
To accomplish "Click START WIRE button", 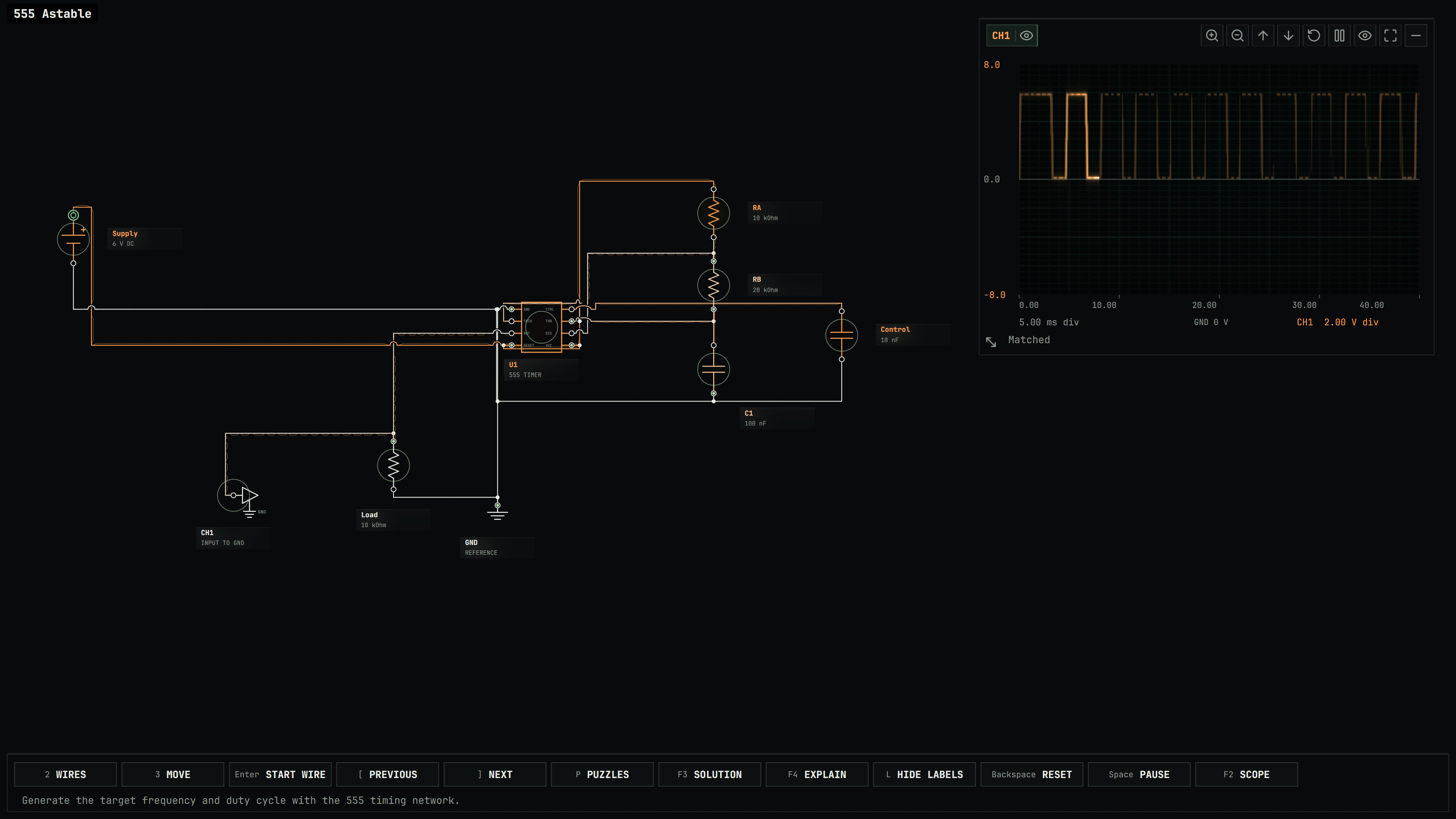I will coord(280,774).
